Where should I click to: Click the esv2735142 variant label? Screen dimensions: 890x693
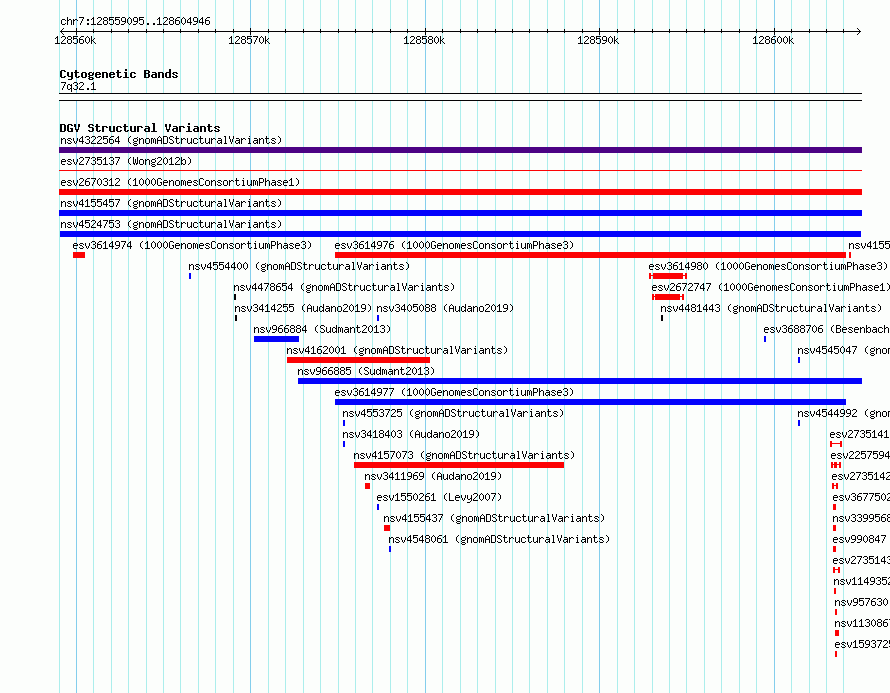coord(860,476)
